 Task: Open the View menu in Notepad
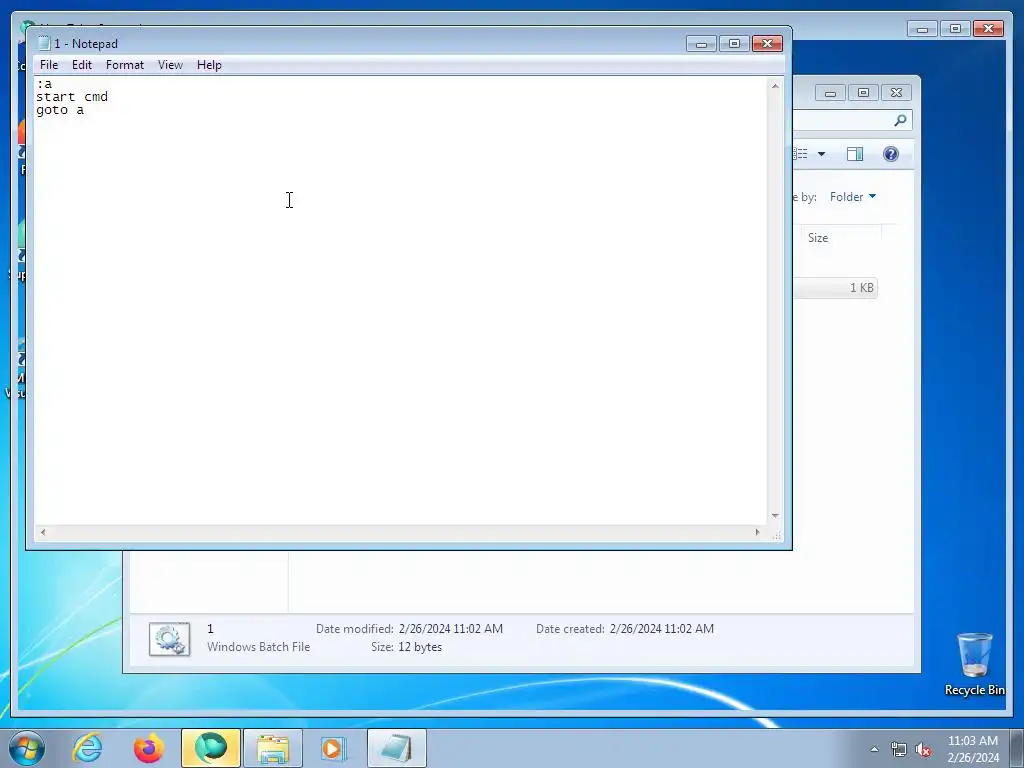click(170, 65)
